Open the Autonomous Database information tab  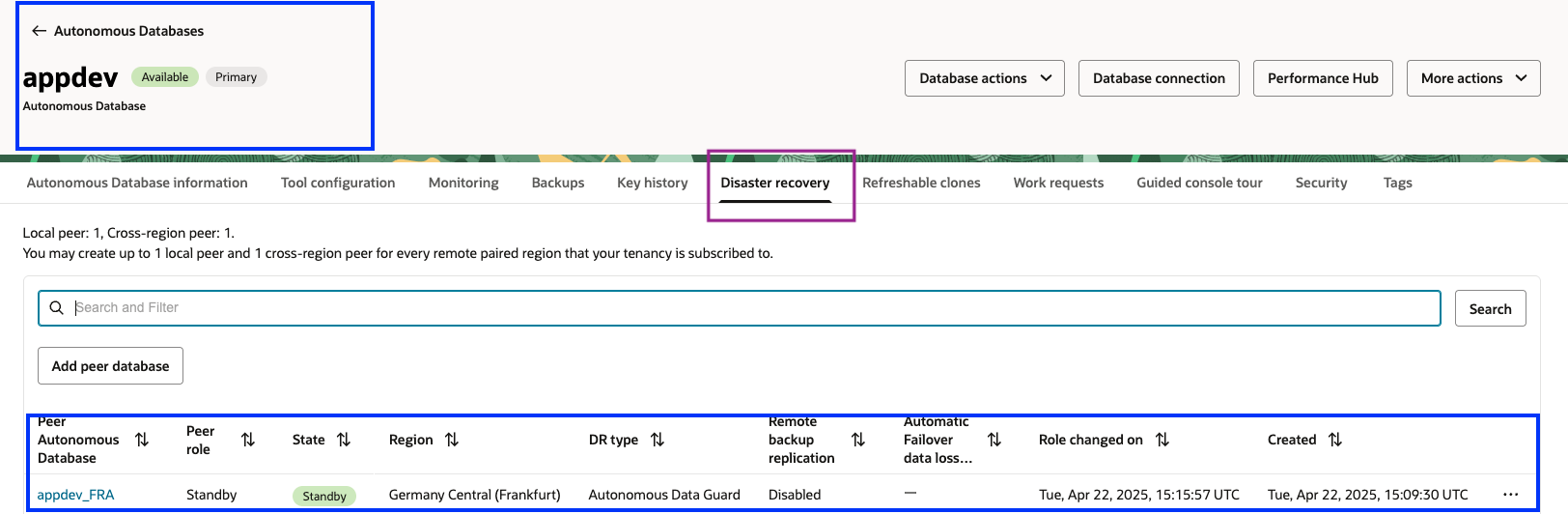137,183
